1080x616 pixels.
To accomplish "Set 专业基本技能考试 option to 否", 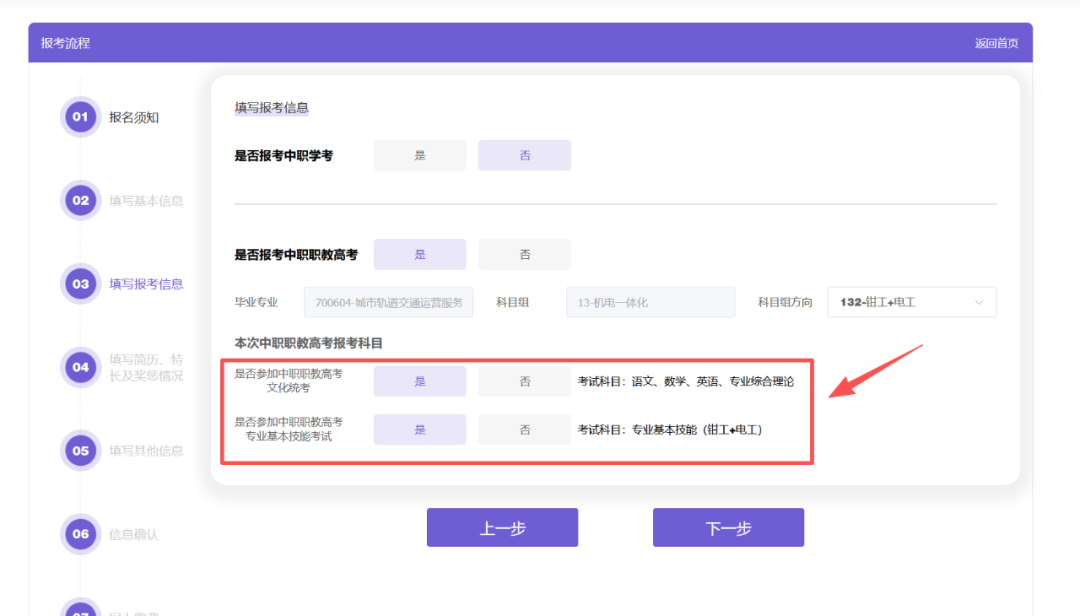I will [524, 429].
